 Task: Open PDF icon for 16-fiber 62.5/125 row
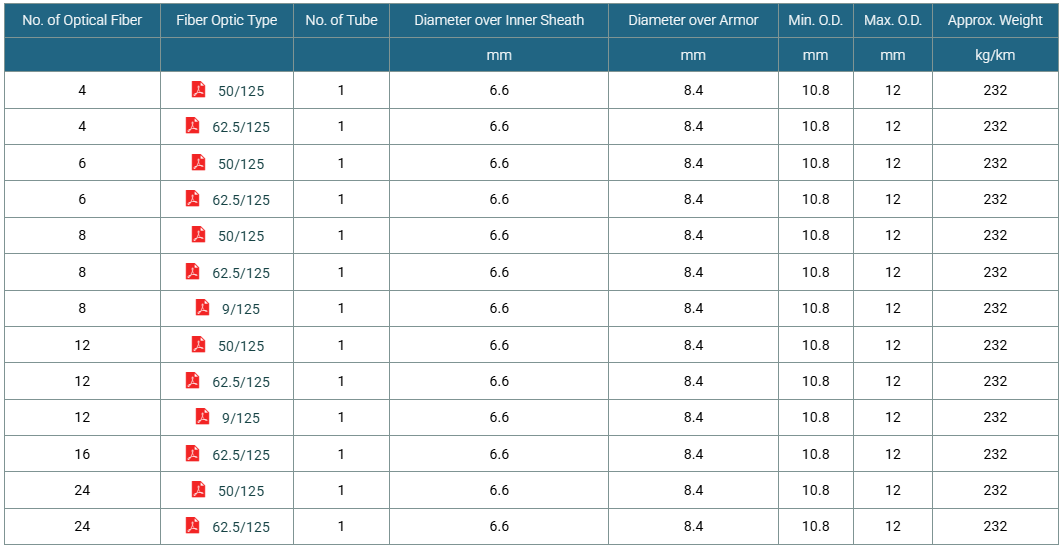point(193,454)
